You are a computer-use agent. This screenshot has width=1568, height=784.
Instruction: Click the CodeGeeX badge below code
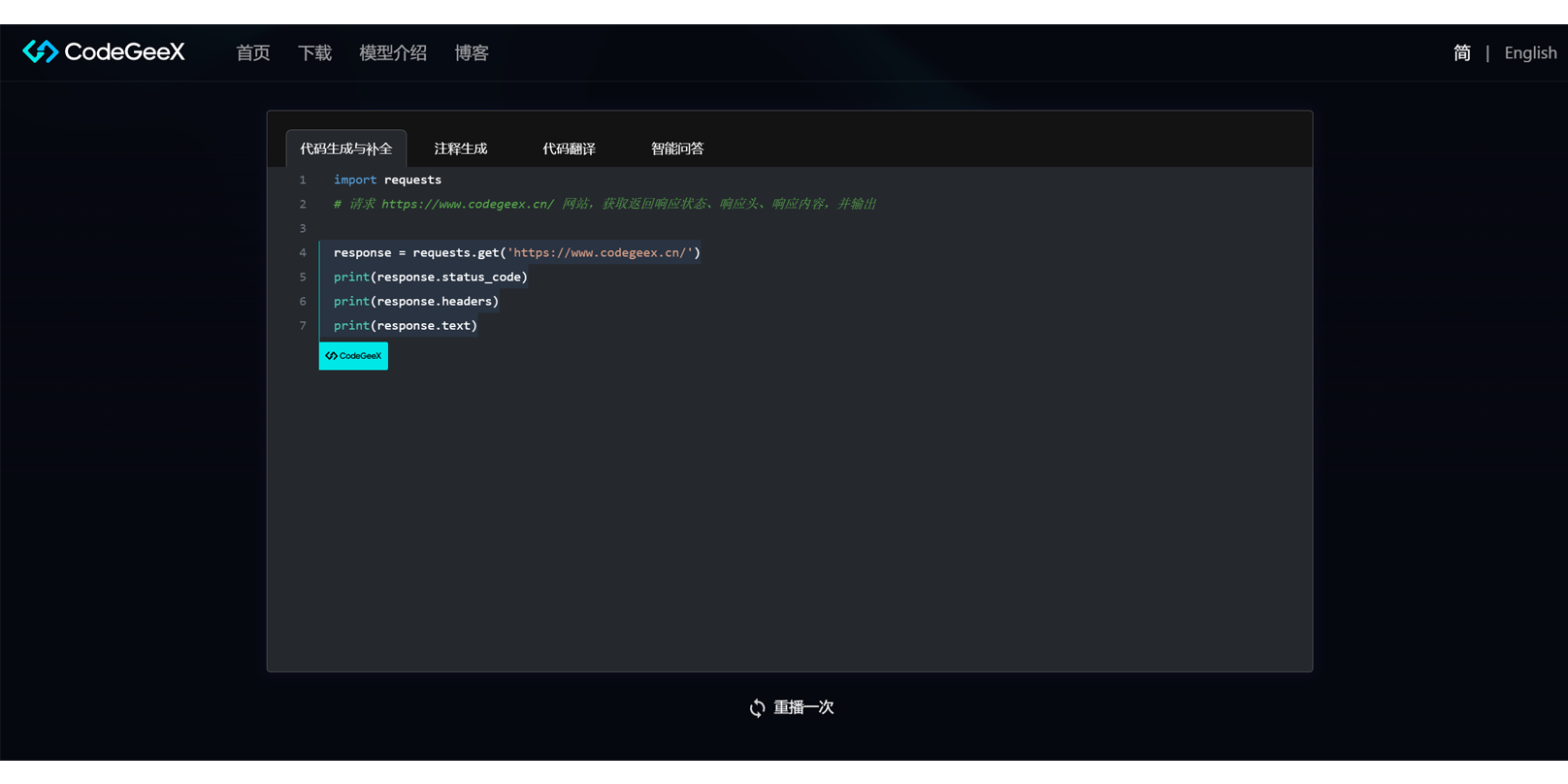pos(353,356)
